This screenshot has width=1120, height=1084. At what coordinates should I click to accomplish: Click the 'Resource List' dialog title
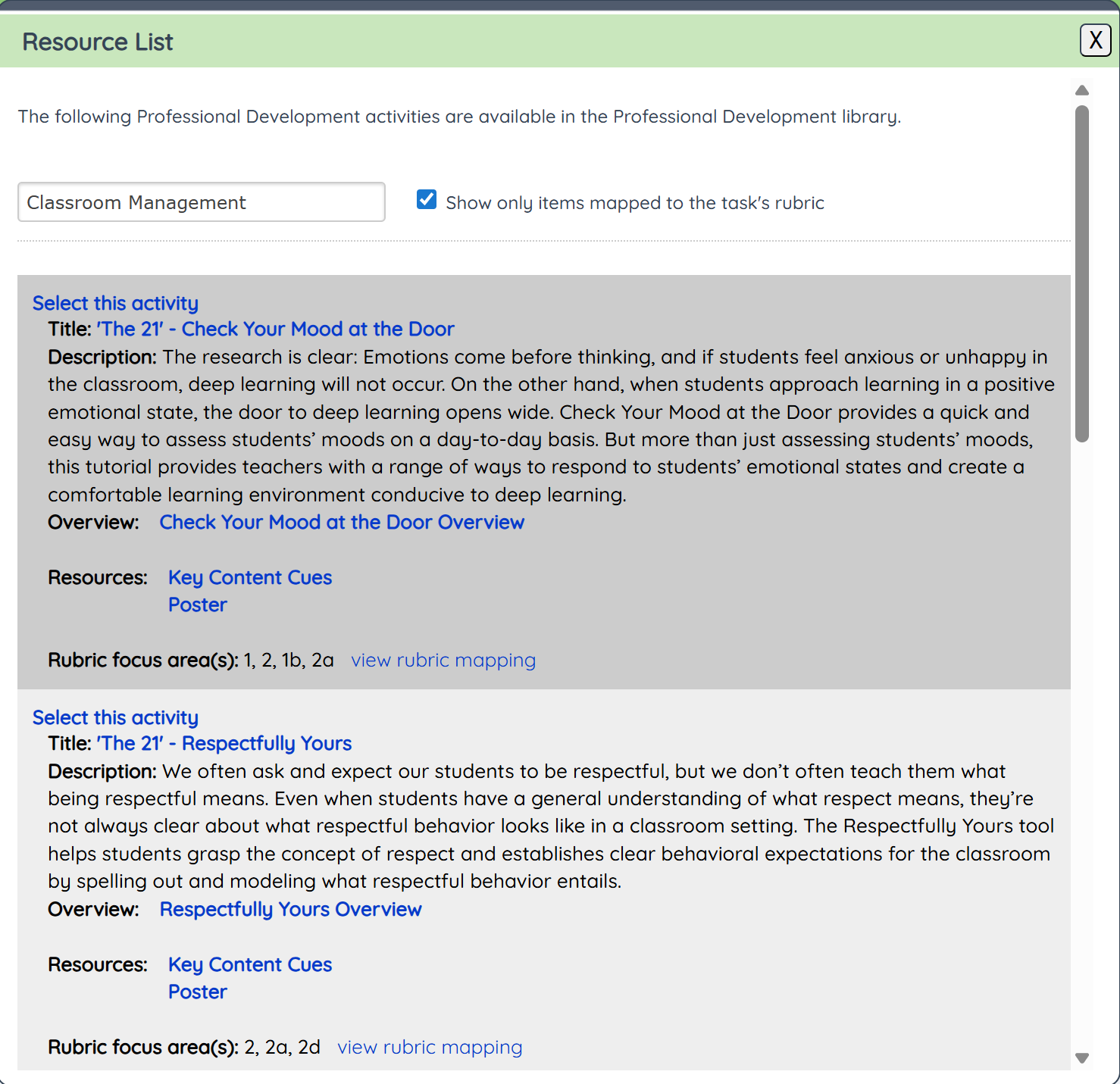click(98, 42)
